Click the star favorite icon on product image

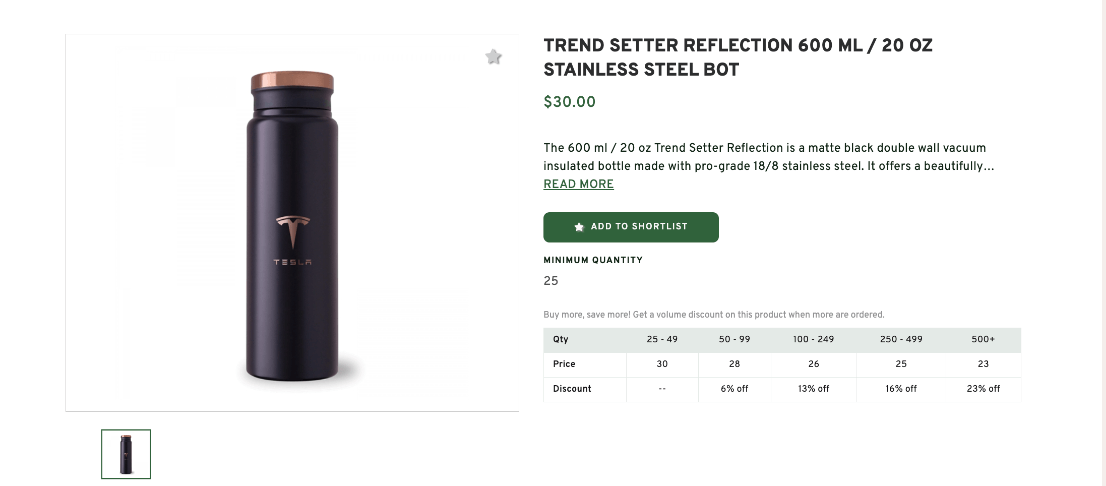click(x=493, y=57)
